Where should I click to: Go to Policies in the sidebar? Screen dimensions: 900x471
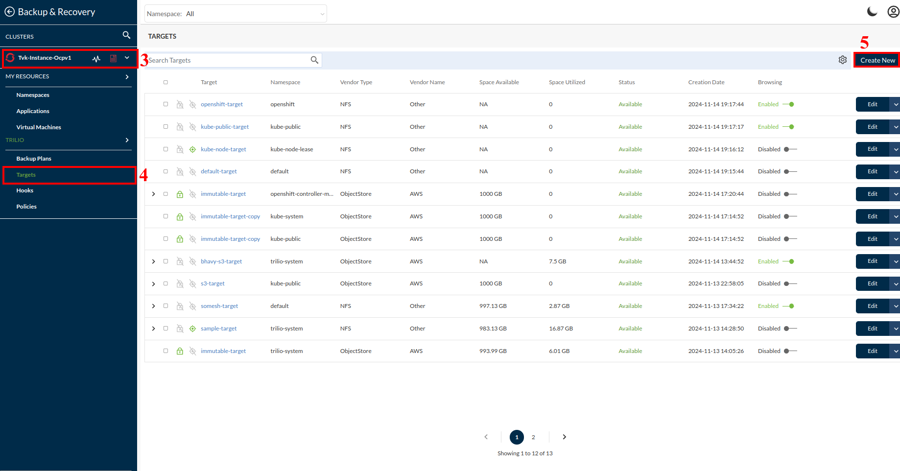click(x=27, y=206)
